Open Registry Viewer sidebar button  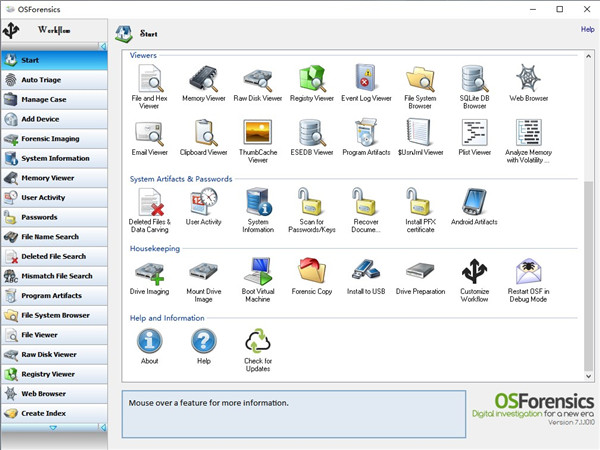[54, 374]
